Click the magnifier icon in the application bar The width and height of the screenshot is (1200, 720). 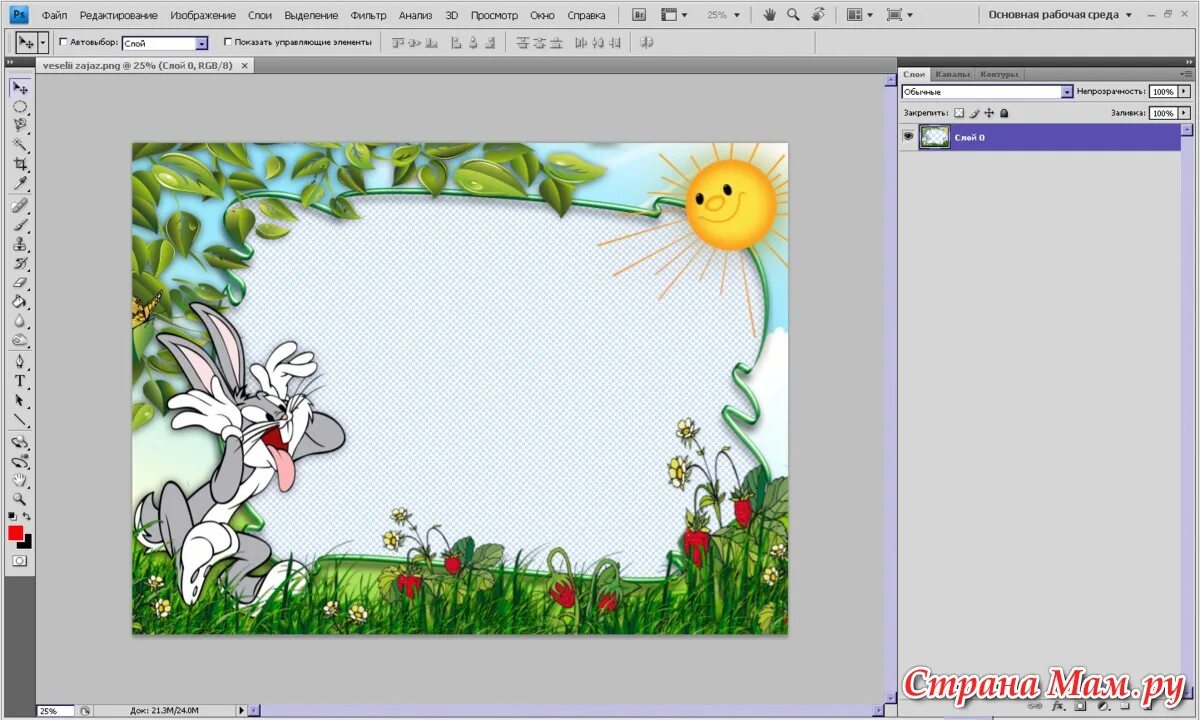tap(794, 15)
